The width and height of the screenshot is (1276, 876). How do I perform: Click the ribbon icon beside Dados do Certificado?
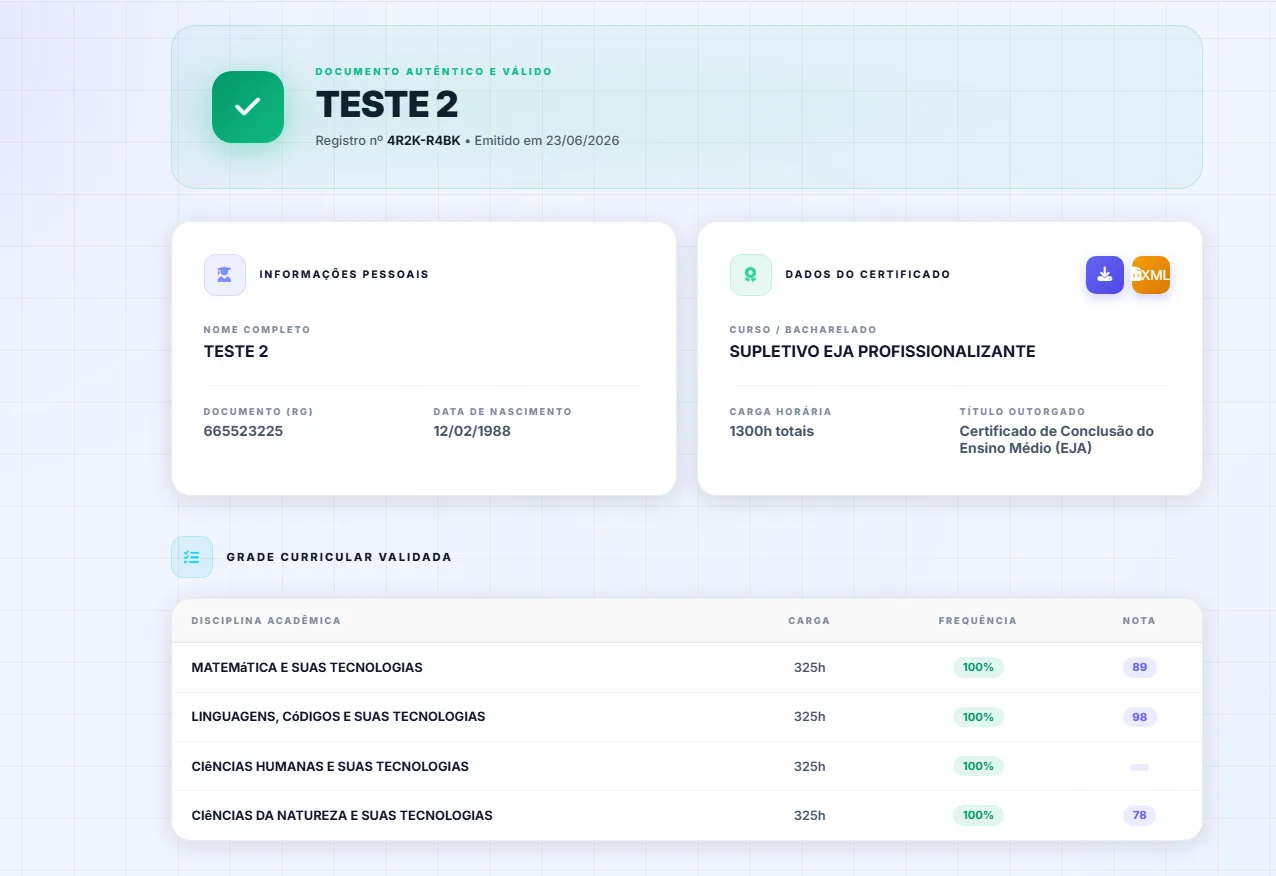[x=751, y=275]
